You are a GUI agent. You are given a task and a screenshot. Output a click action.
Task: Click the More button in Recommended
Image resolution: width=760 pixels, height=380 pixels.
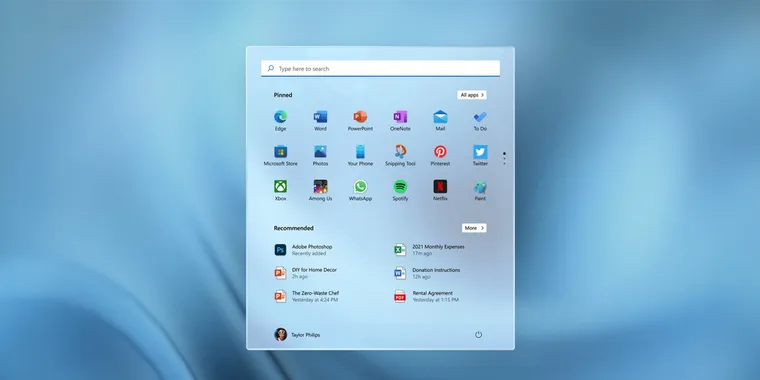click(x=474, y=228)
